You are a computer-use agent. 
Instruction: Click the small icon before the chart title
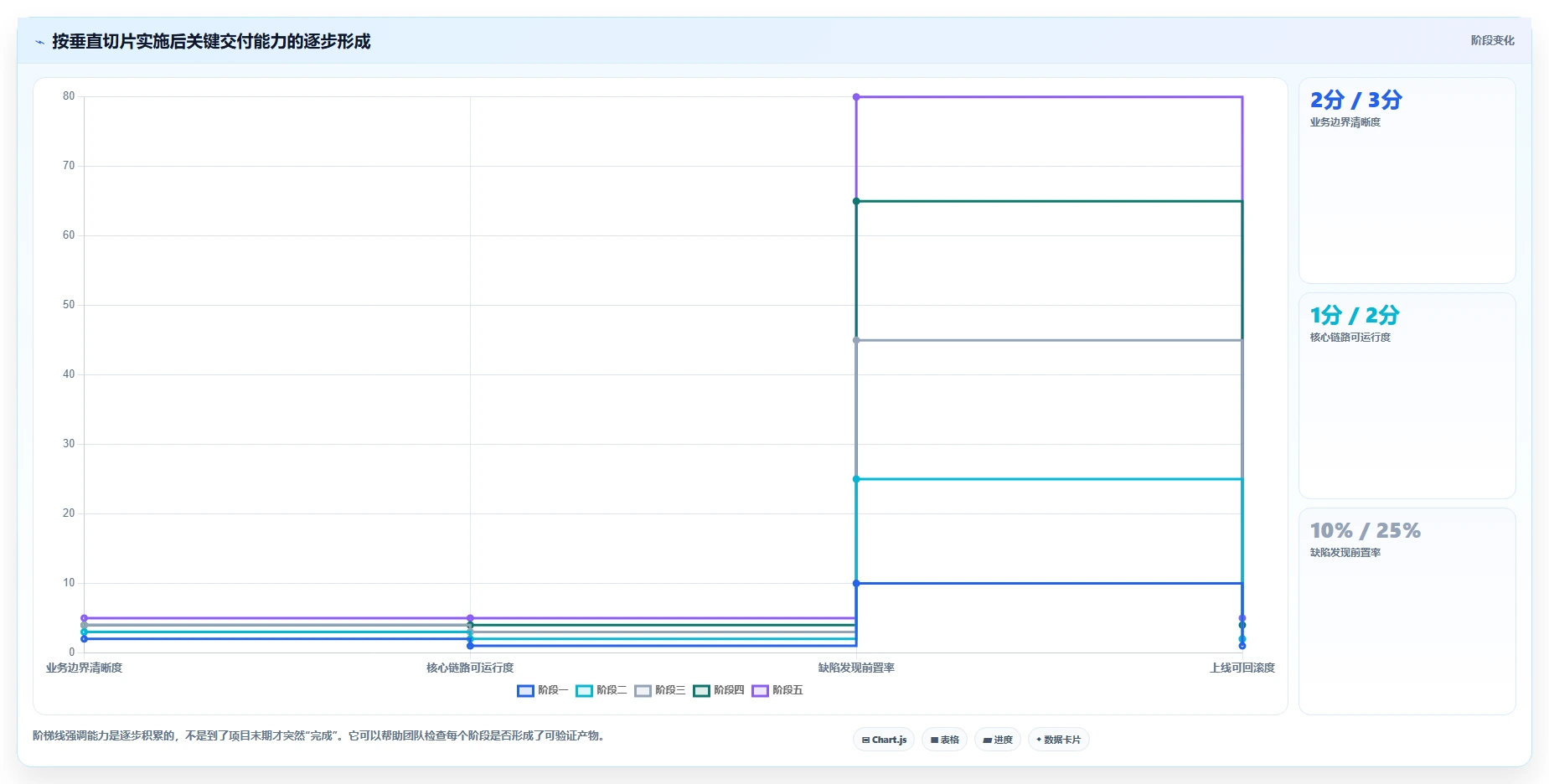point(39,42)
